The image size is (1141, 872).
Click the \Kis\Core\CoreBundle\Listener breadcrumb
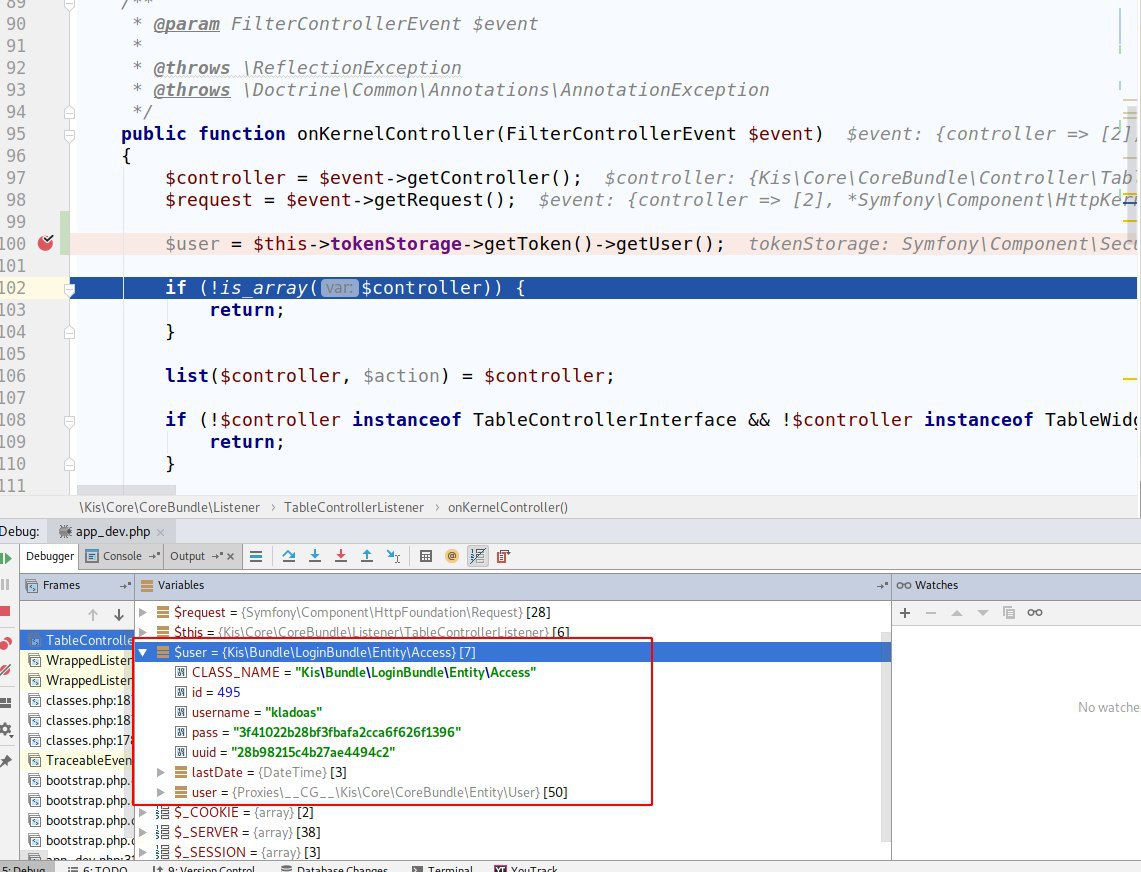(x=169, y=507)
